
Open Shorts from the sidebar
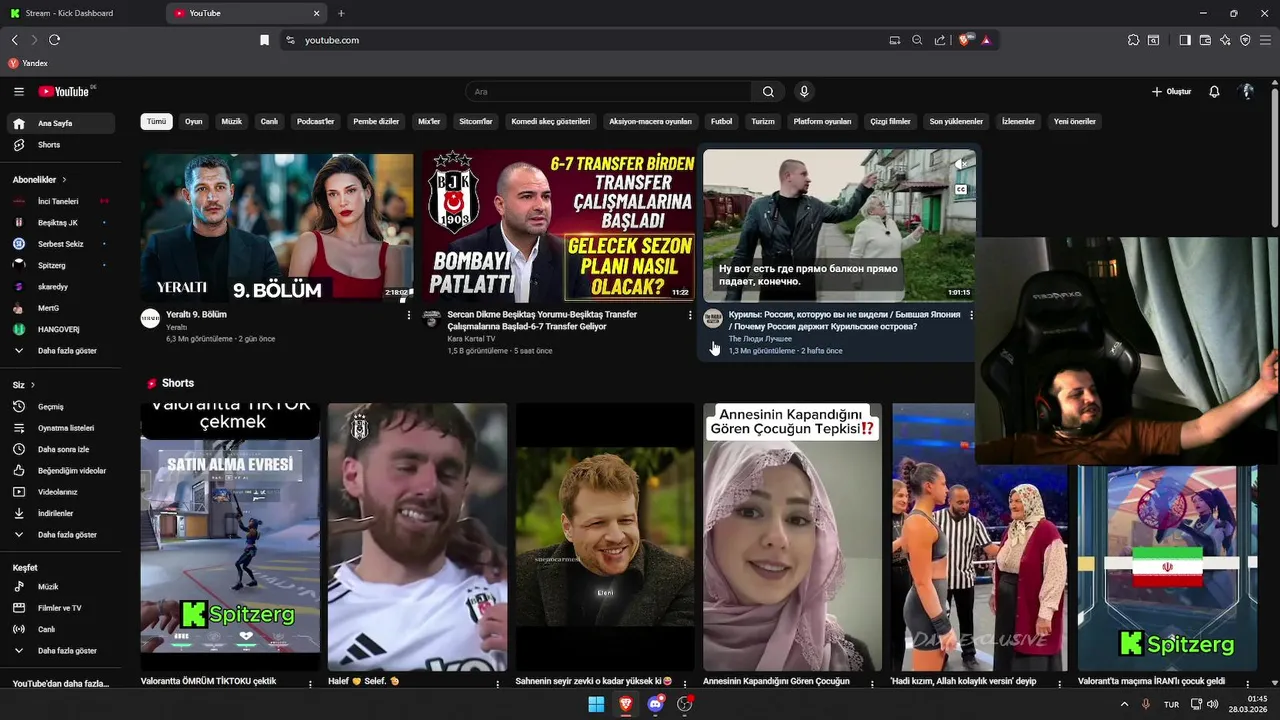click(62, 145)
